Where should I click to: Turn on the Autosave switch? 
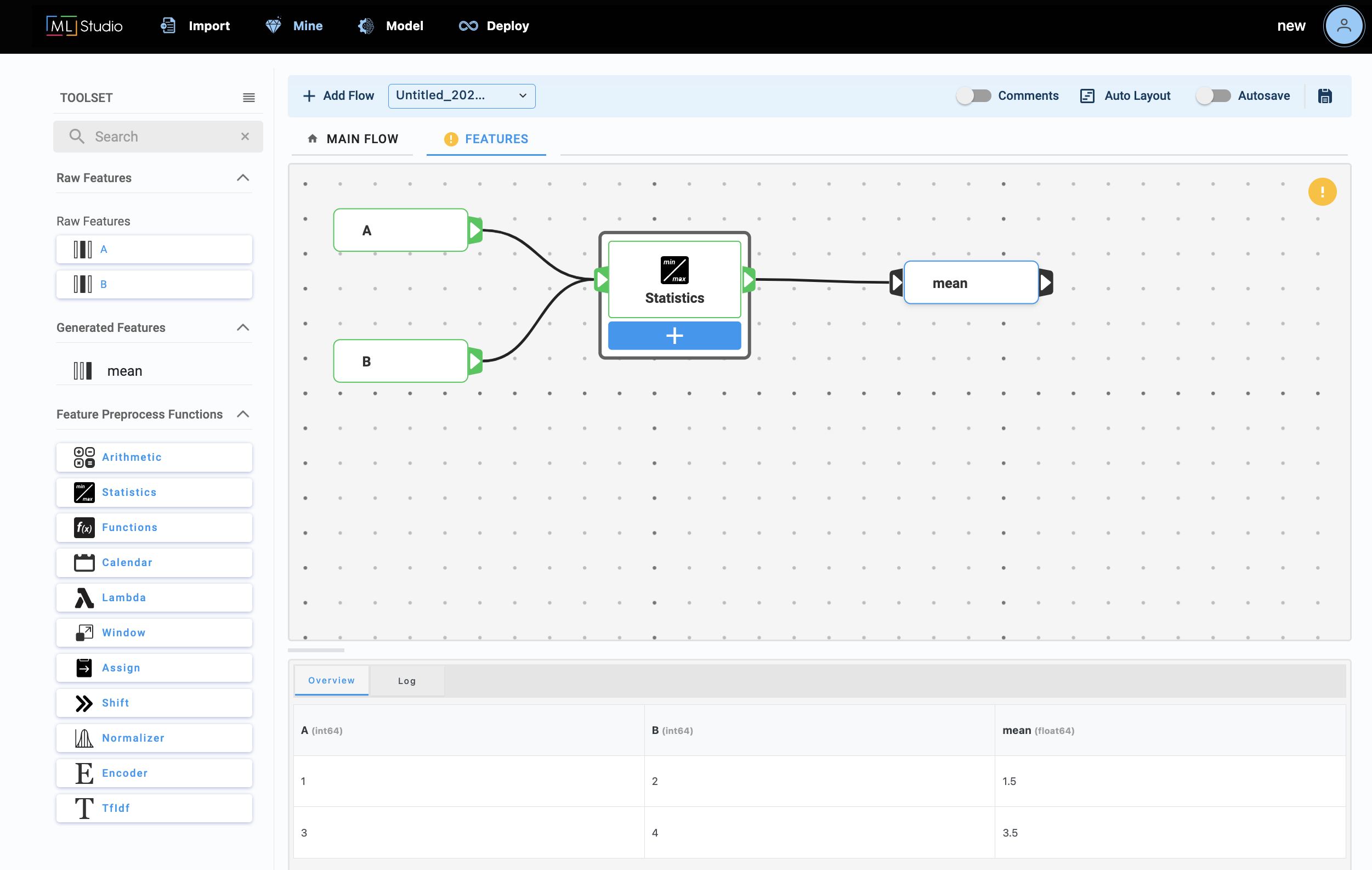[x=1213, y=96]
